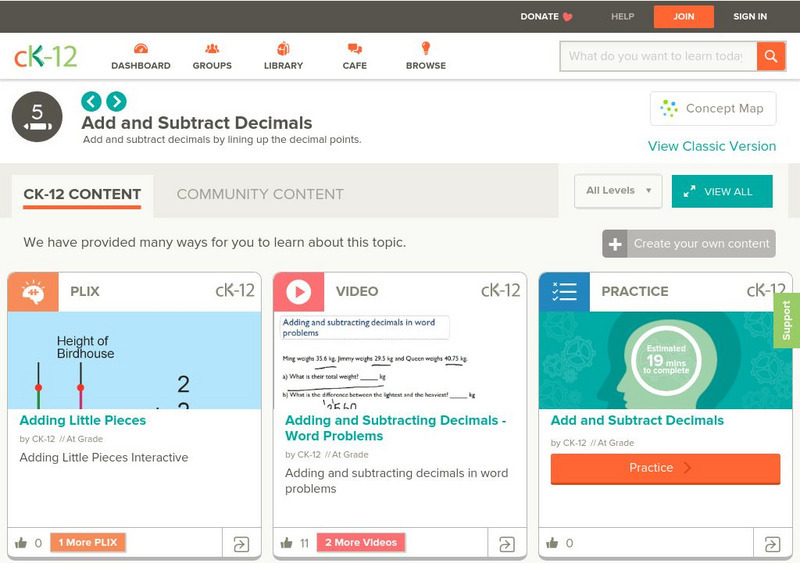The image size is (800, 563).
Task: Open View Classic Version link
Action: click(712, 146)
